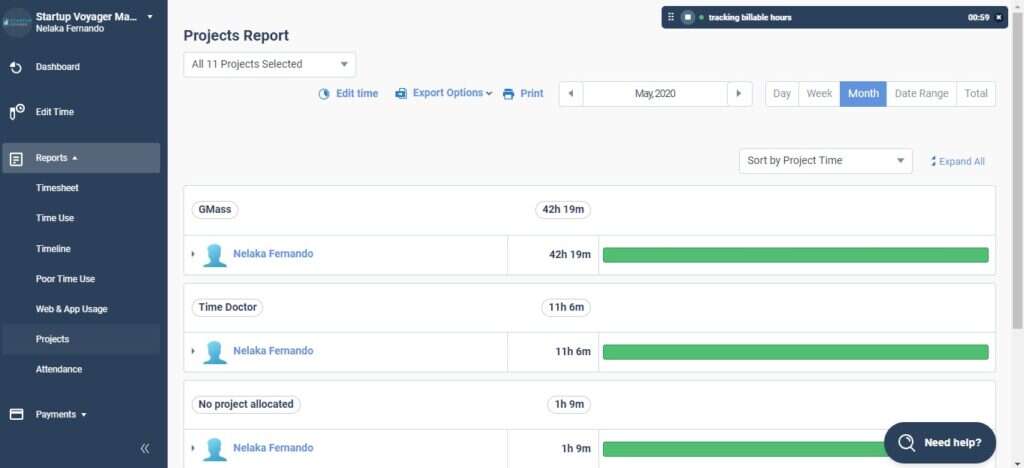Click the 1h 9m total badge

(x=569, y=405)
